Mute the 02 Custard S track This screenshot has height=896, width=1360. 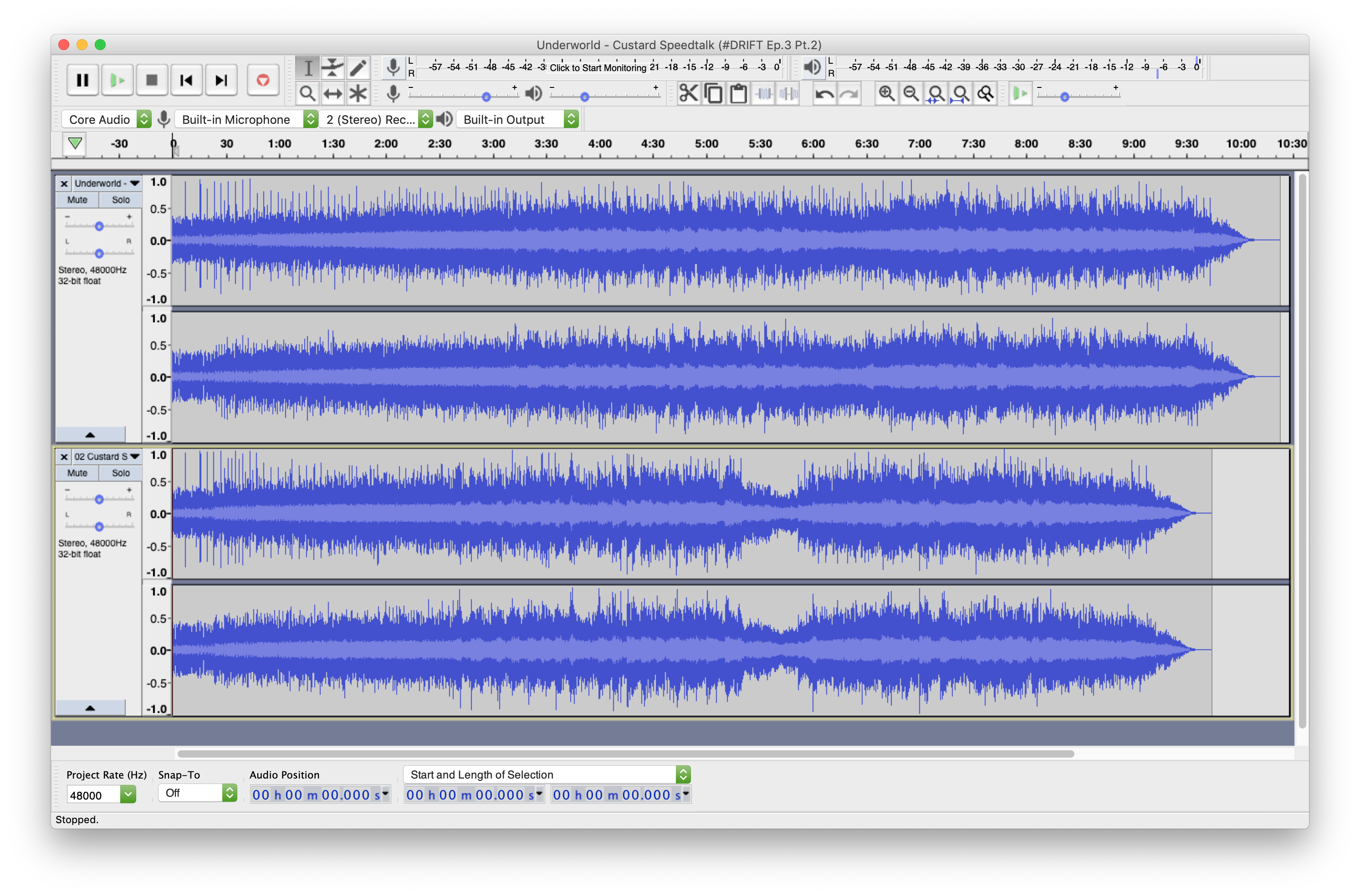point(77,473)
